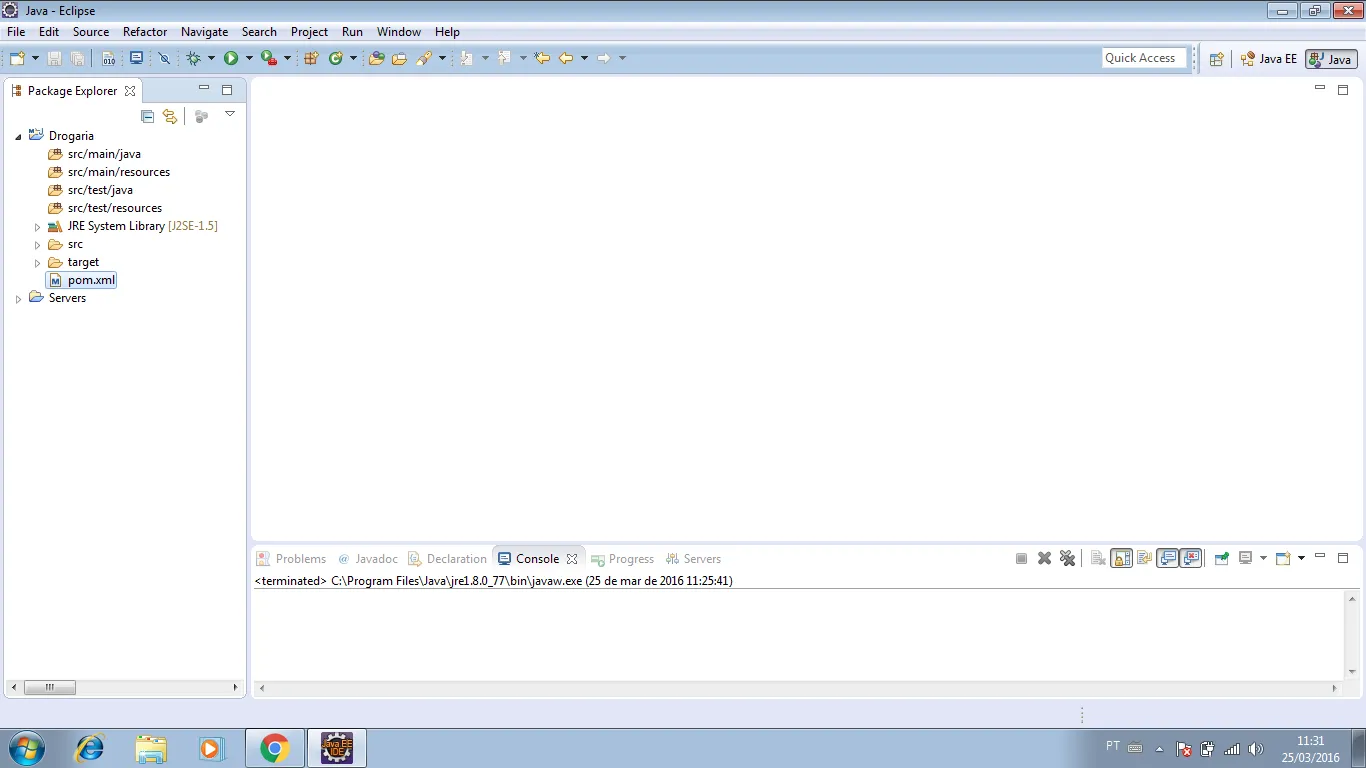Viewport: 1366px width, 768px height.
Task: Click the Run Last Tool icon
Action: click(x=269, y=58)
